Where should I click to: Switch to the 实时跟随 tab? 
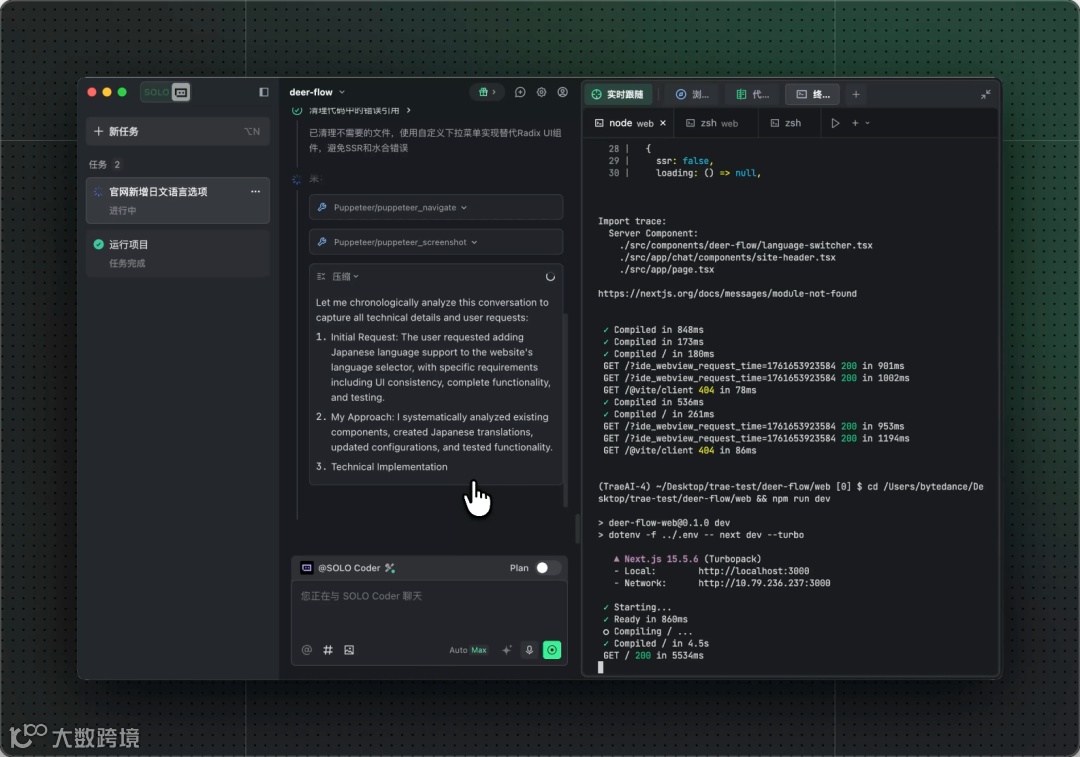618,95
